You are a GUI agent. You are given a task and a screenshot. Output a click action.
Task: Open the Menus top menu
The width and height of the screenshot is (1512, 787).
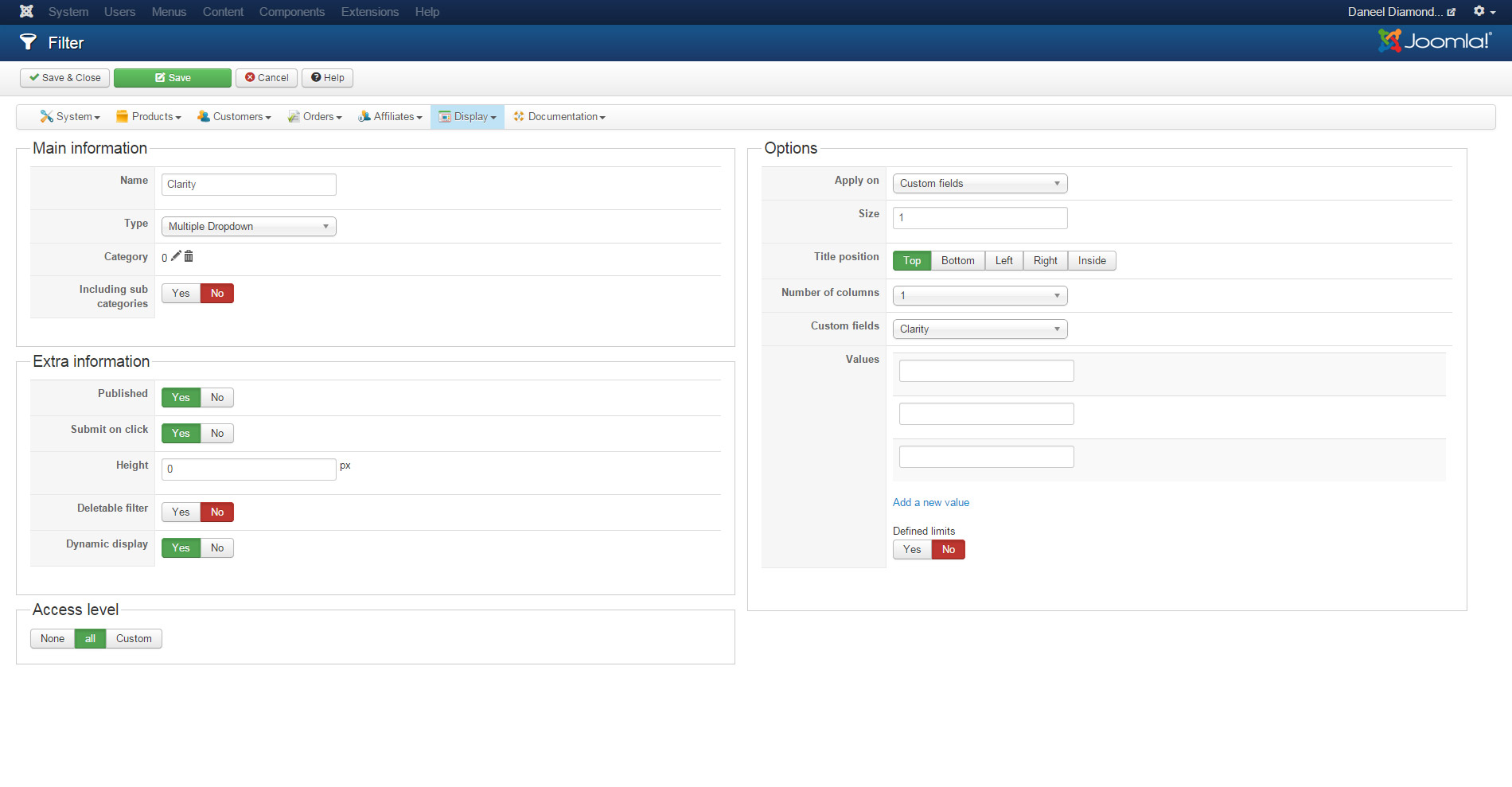click(x=169, y=11)
